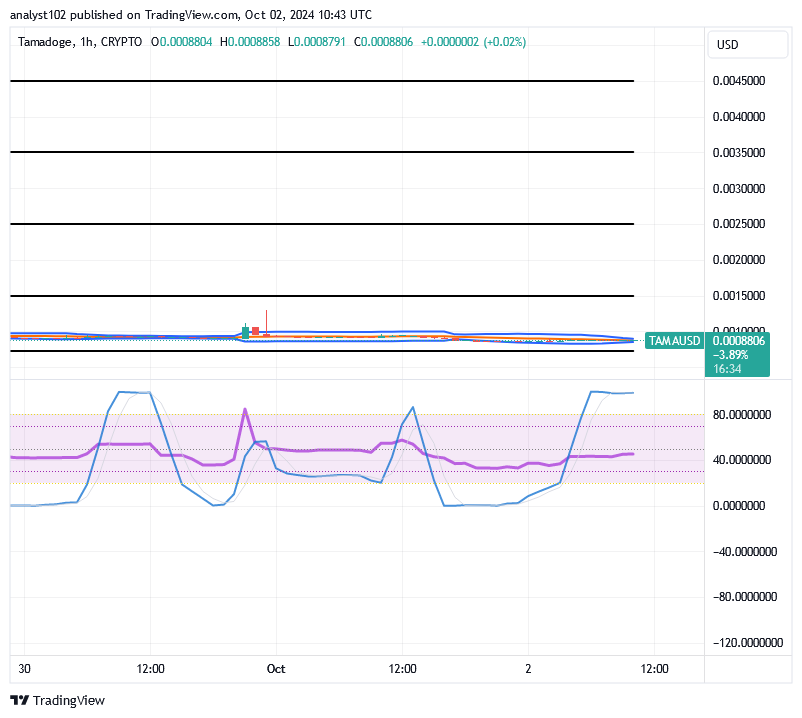Screen dimensions: 802x718
Task: Click the green candle near the price spike
Action: coord(245,331)
